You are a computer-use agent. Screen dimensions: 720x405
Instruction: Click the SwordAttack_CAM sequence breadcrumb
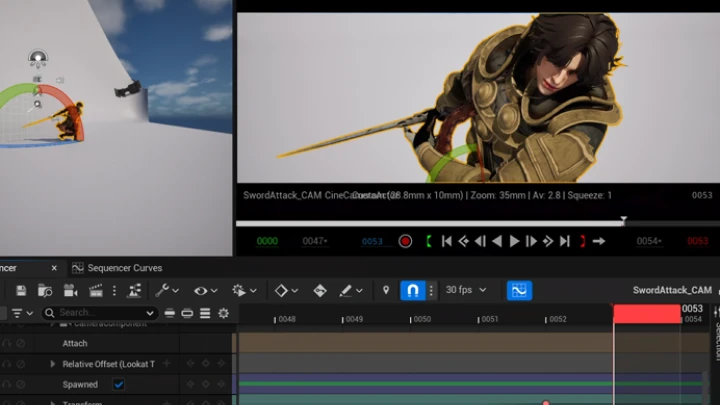672,290
